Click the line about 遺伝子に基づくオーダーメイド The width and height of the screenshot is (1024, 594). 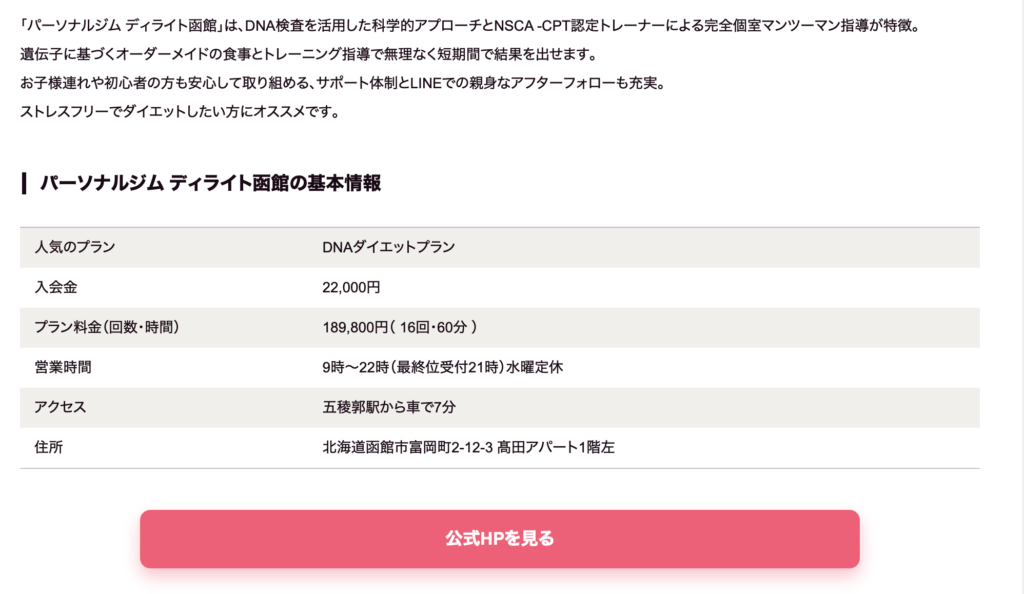[309, 54]
